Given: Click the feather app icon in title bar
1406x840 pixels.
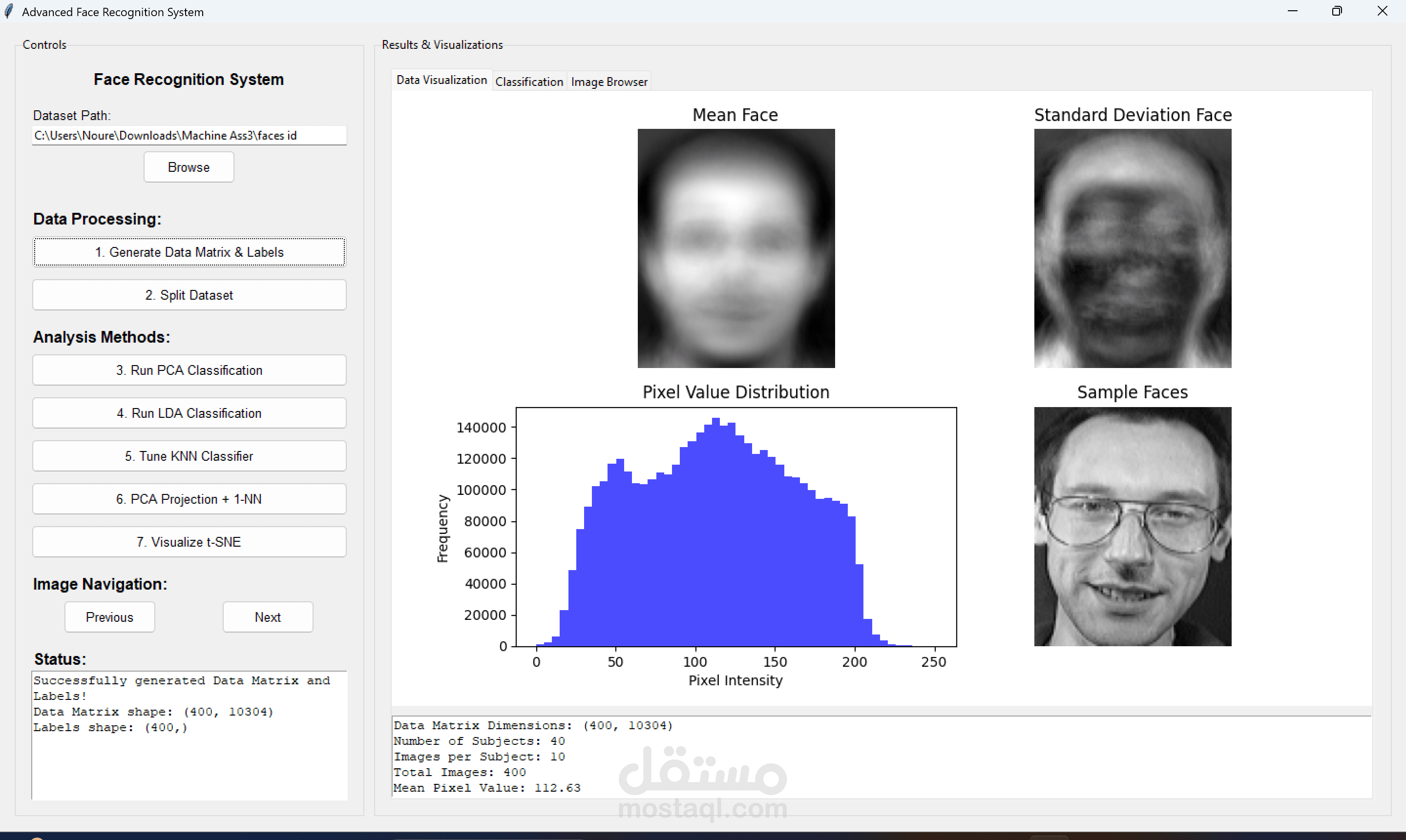Looking at the screenshot, I should [8, 11].
